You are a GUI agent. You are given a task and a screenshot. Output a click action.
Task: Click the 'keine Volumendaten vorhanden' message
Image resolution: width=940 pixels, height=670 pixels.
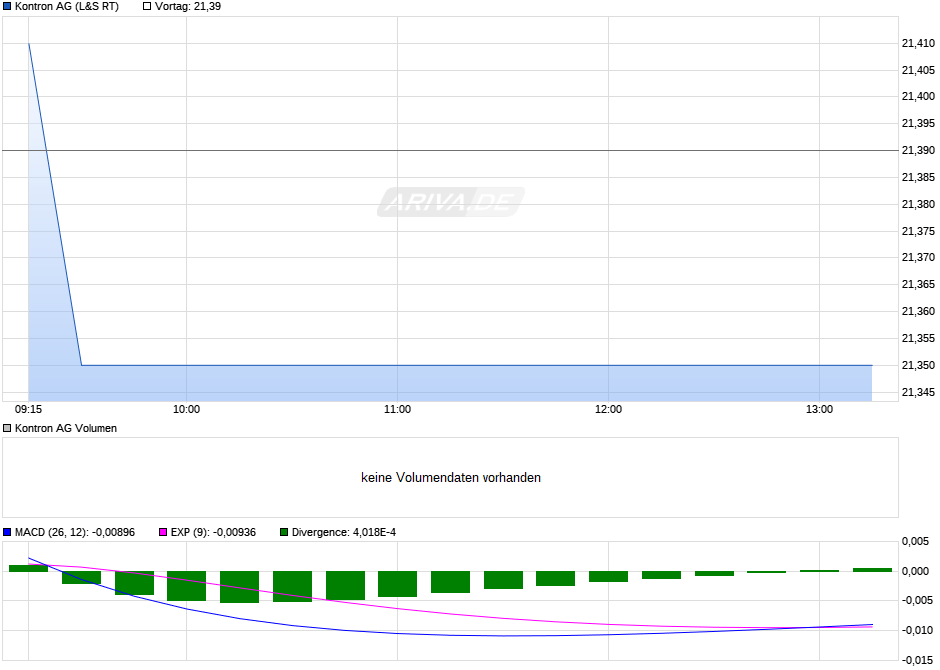(x=451, y=478)
